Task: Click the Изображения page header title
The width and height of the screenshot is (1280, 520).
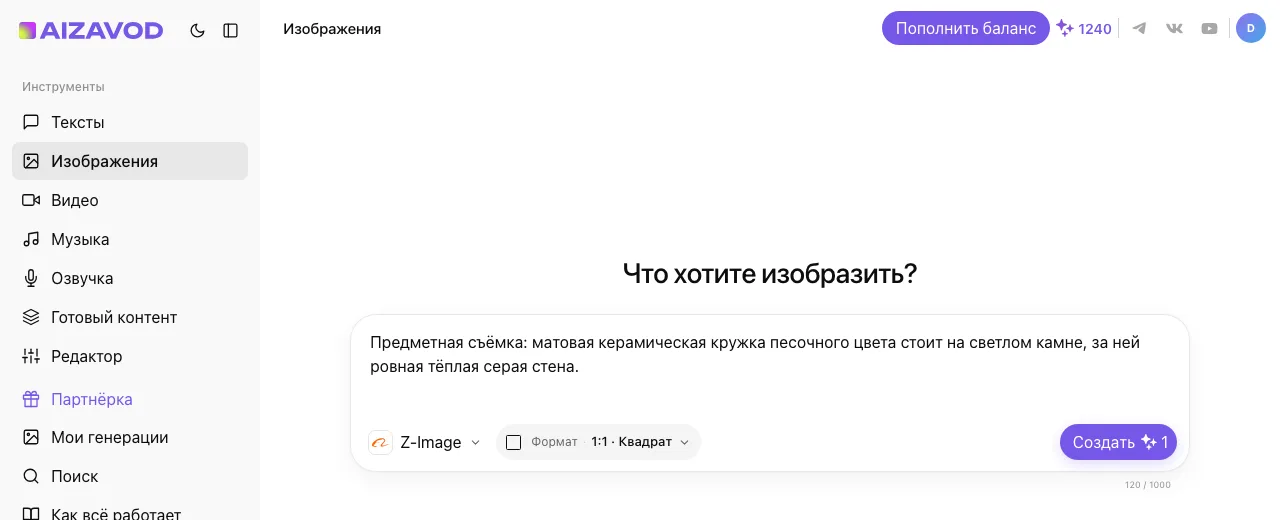Action: [x=332, y=29]
